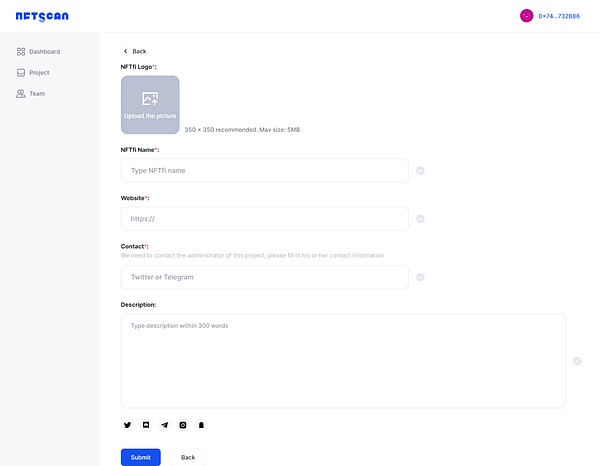The width and height of the screenshot is (600, 466).
Task: Click the upload picture image icon
Action: click(150, 98)
